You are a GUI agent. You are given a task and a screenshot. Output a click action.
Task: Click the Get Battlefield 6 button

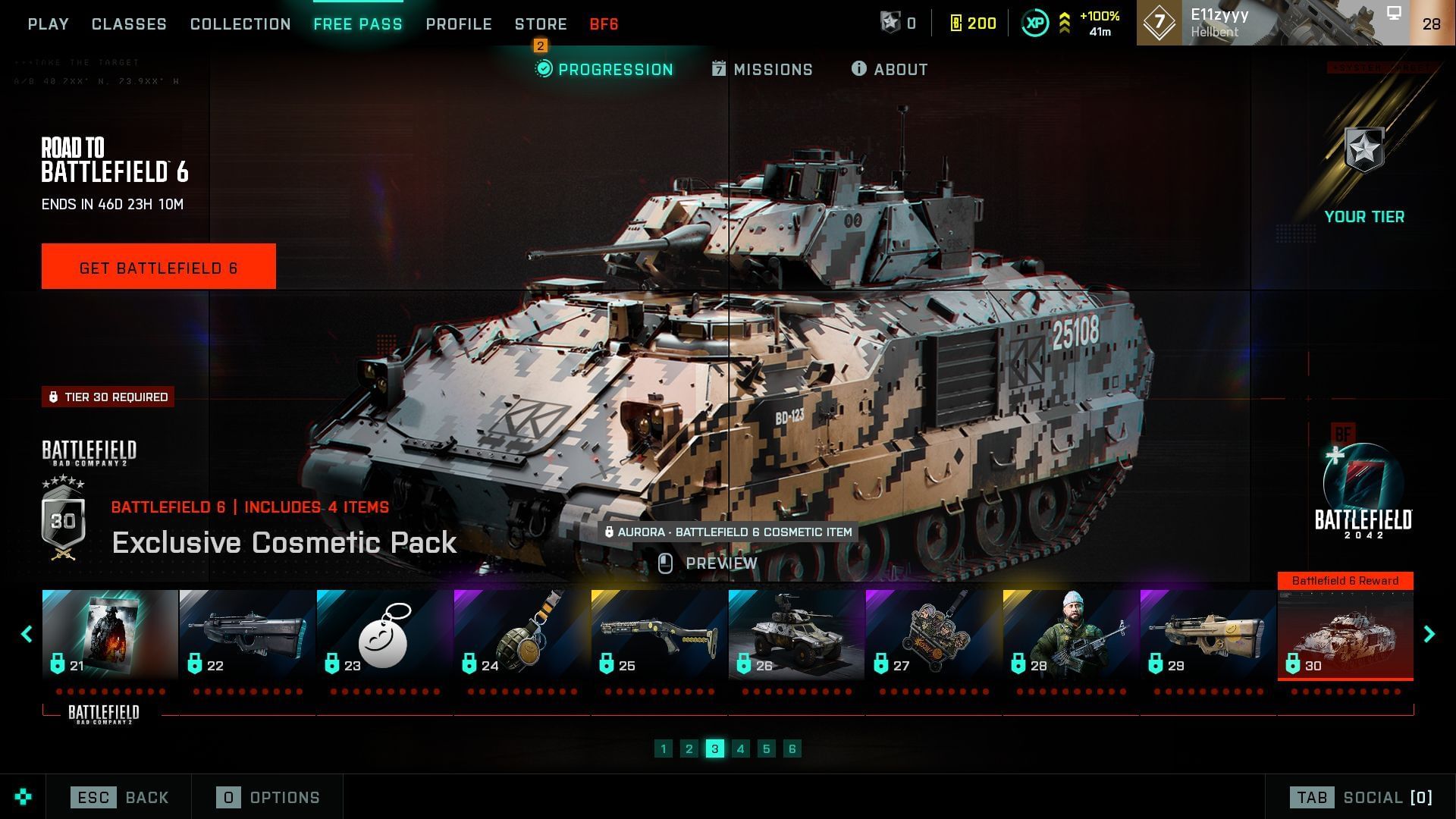coord(158,266)
